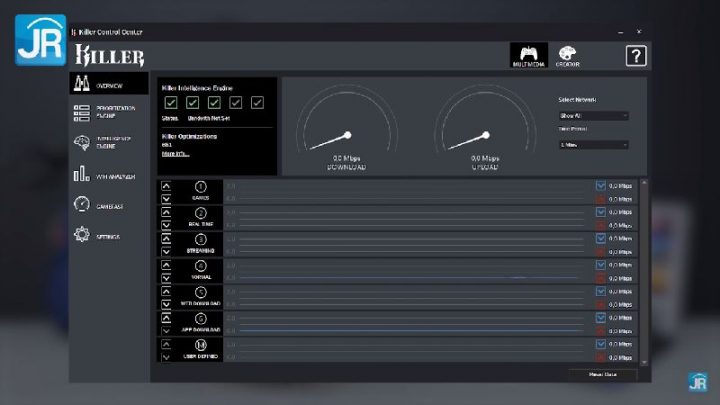Viewport: 720px width, 405px height.
Task: Open the Overview binoculars icon
Action: pyautogui.click(x=82, y=84)
